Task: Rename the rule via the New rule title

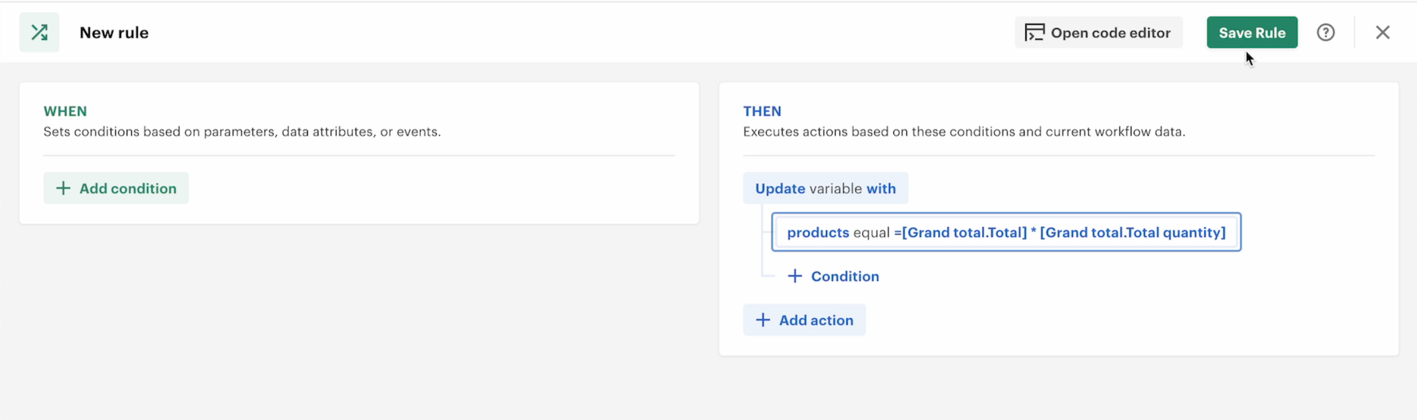Action: point(114,33)
